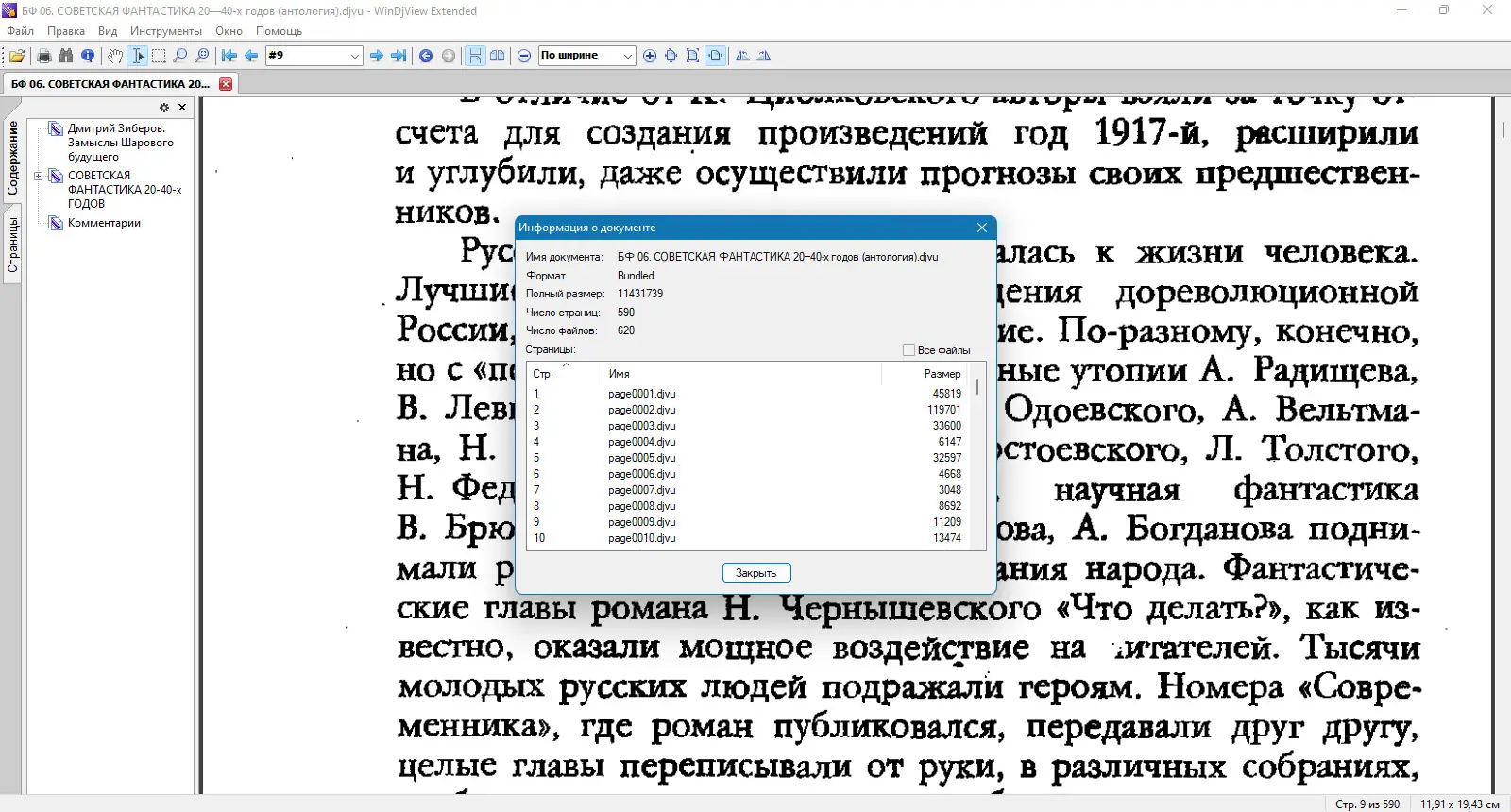The width and height of the screenshot is (1511, 812).
Task: Click the Print icon in toolbar
Action: coord(43,56)
